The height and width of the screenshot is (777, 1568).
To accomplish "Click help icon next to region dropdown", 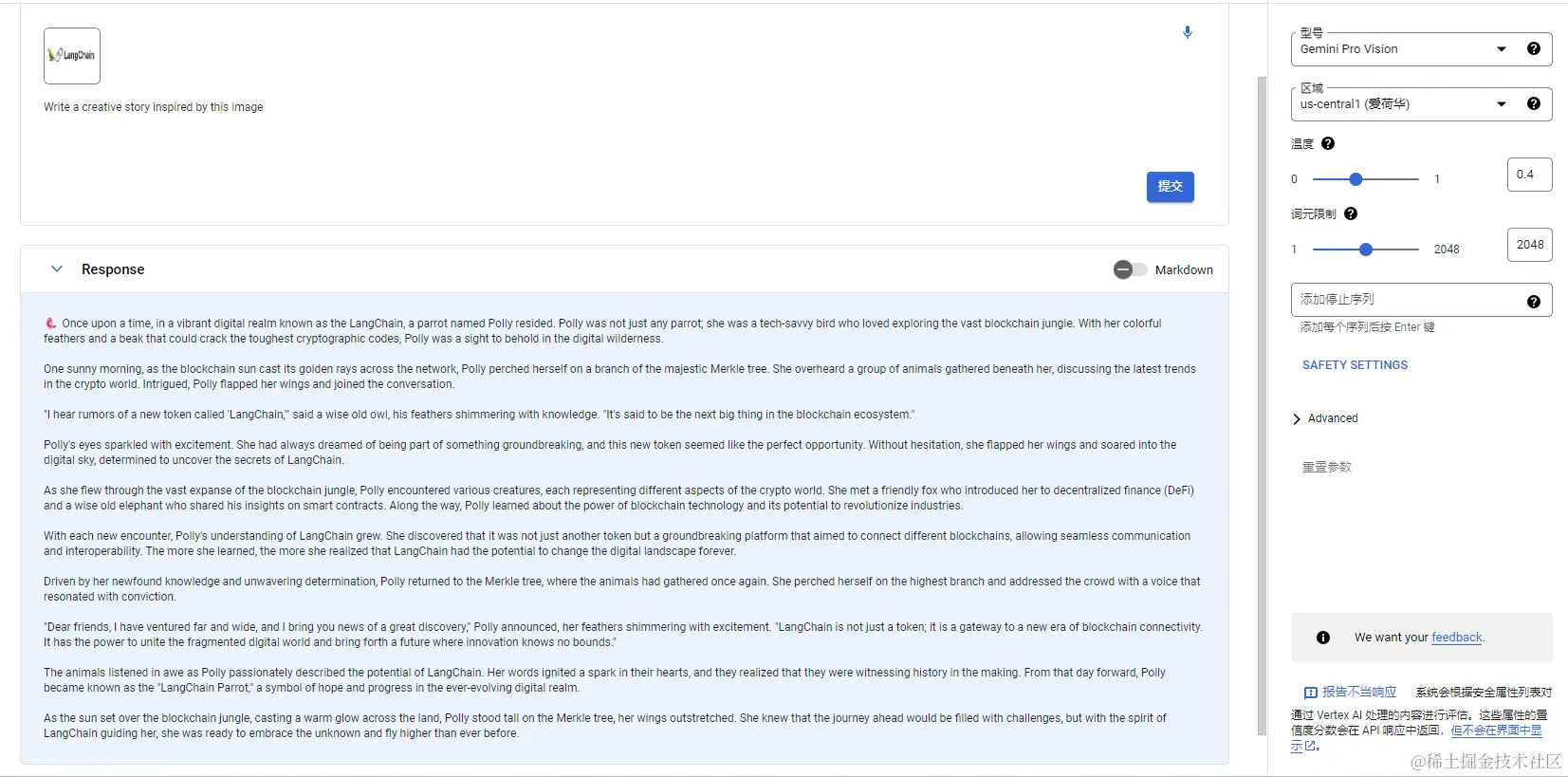I will coord(1533,104).
